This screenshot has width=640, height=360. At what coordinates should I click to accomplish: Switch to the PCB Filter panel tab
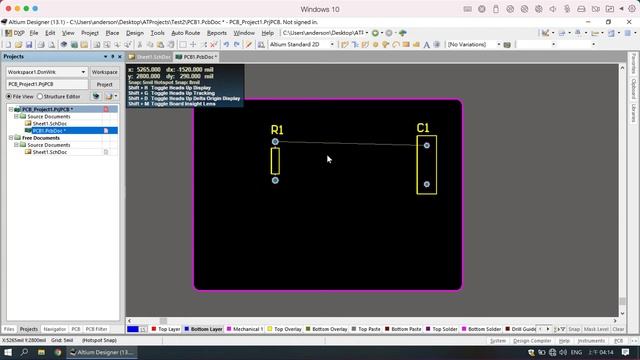pyautogui.click(x=96, y=329)
